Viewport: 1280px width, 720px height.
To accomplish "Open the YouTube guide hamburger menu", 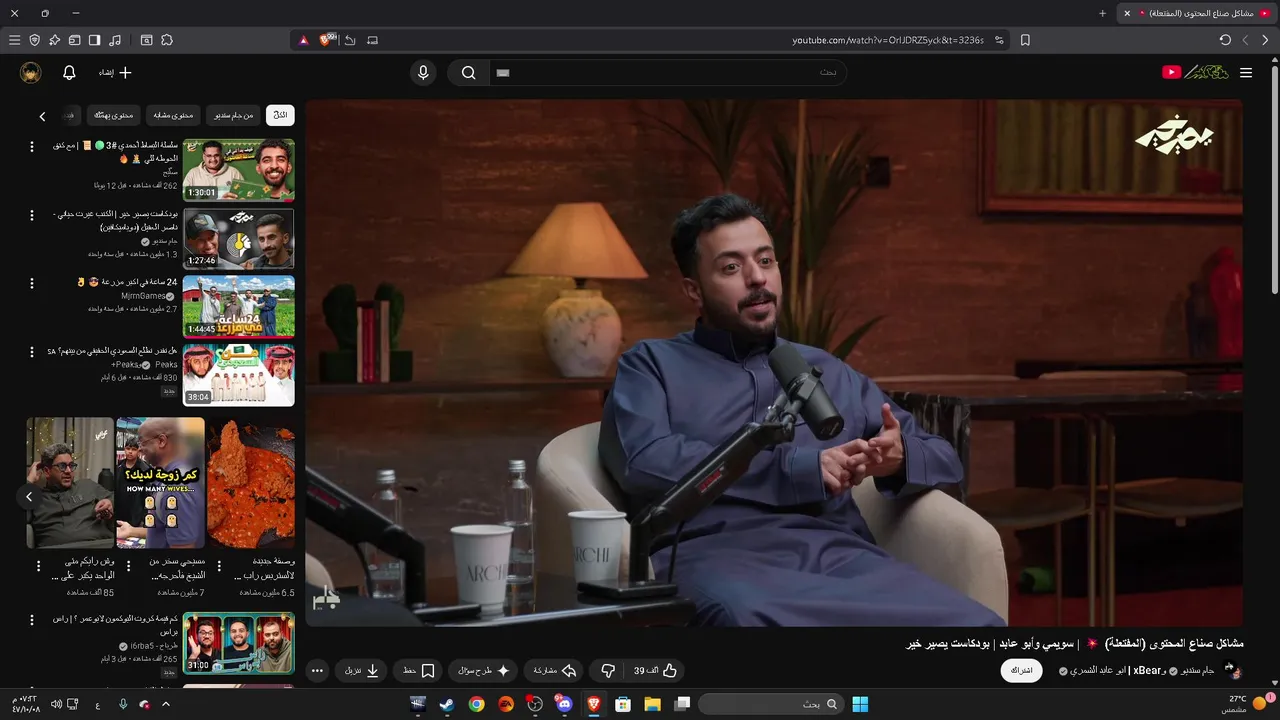I will point(1246,72).
